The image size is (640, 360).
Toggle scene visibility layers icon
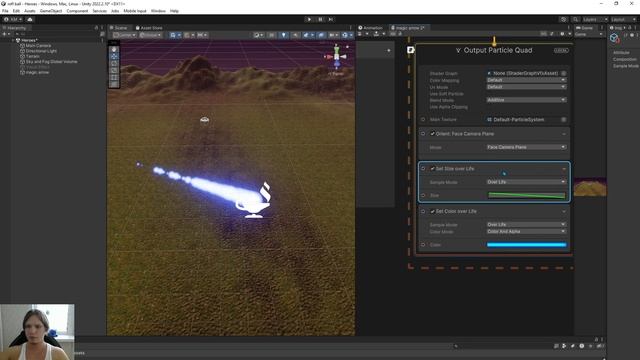tap(321, 35)
